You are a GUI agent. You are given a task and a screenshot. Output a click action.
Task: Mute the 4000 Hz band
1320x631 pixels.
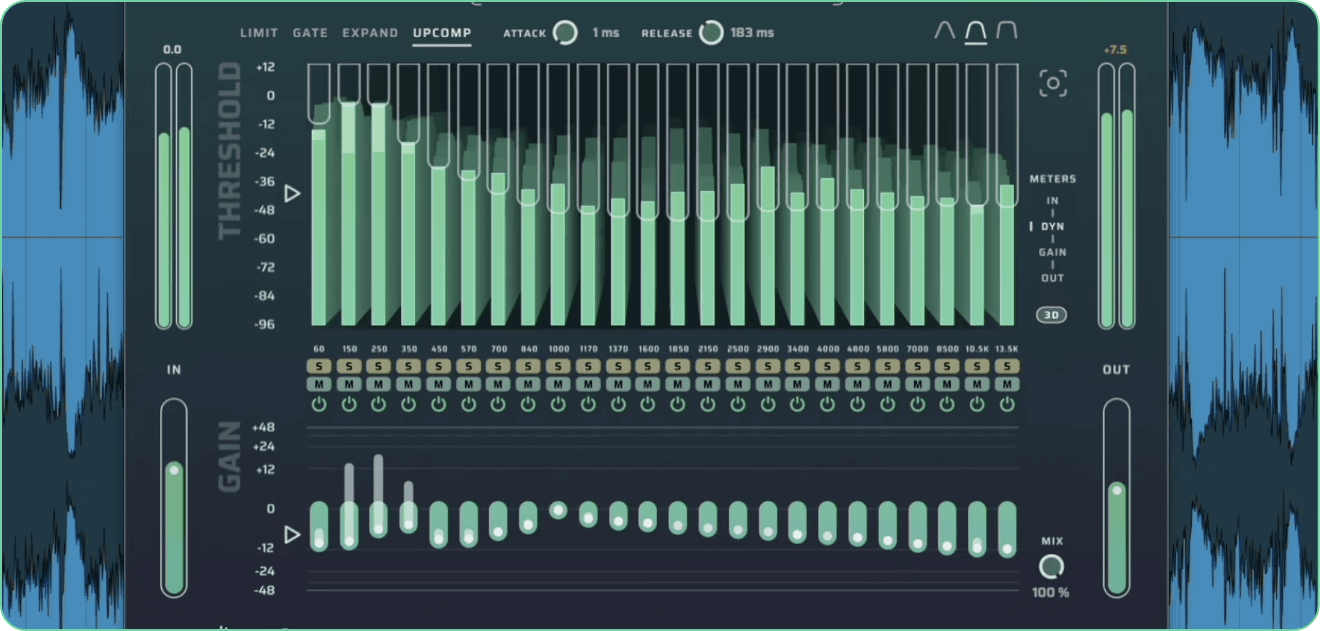[827, 385]
